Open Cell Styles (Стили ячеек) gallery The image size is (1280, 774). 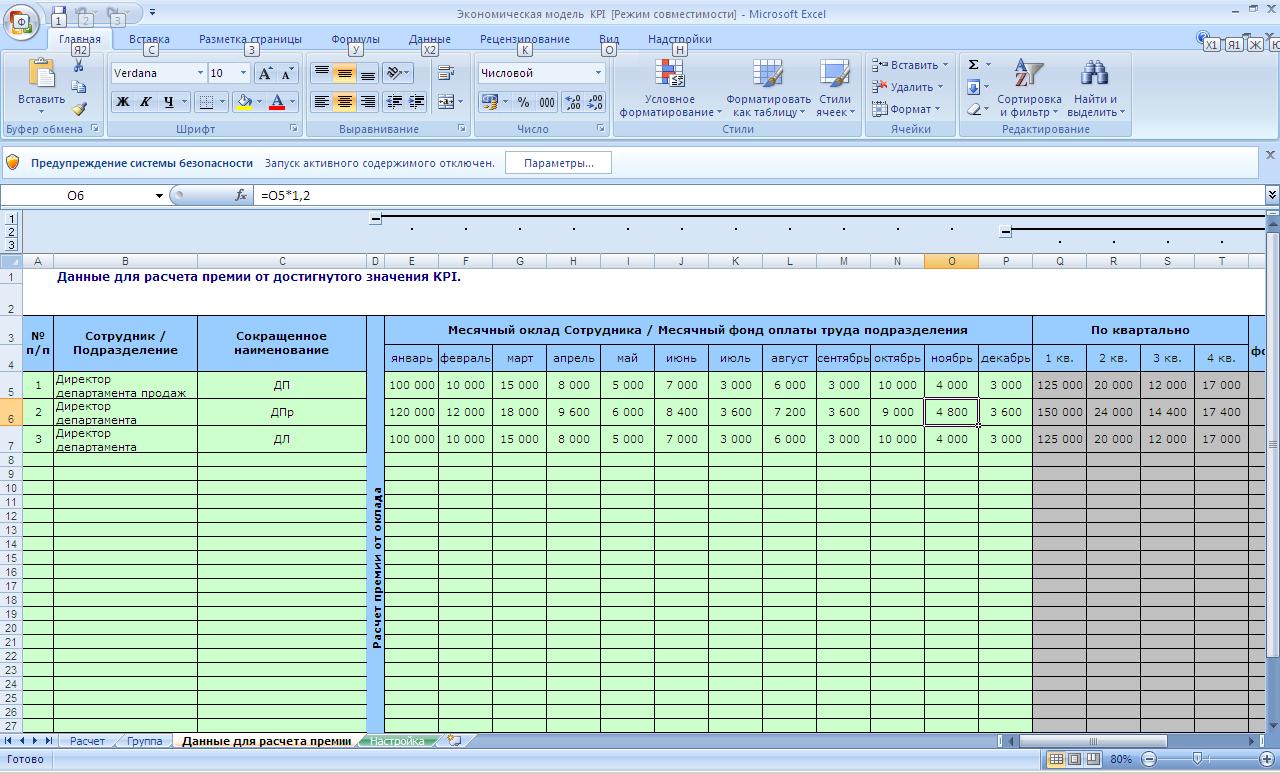[834, 88]
